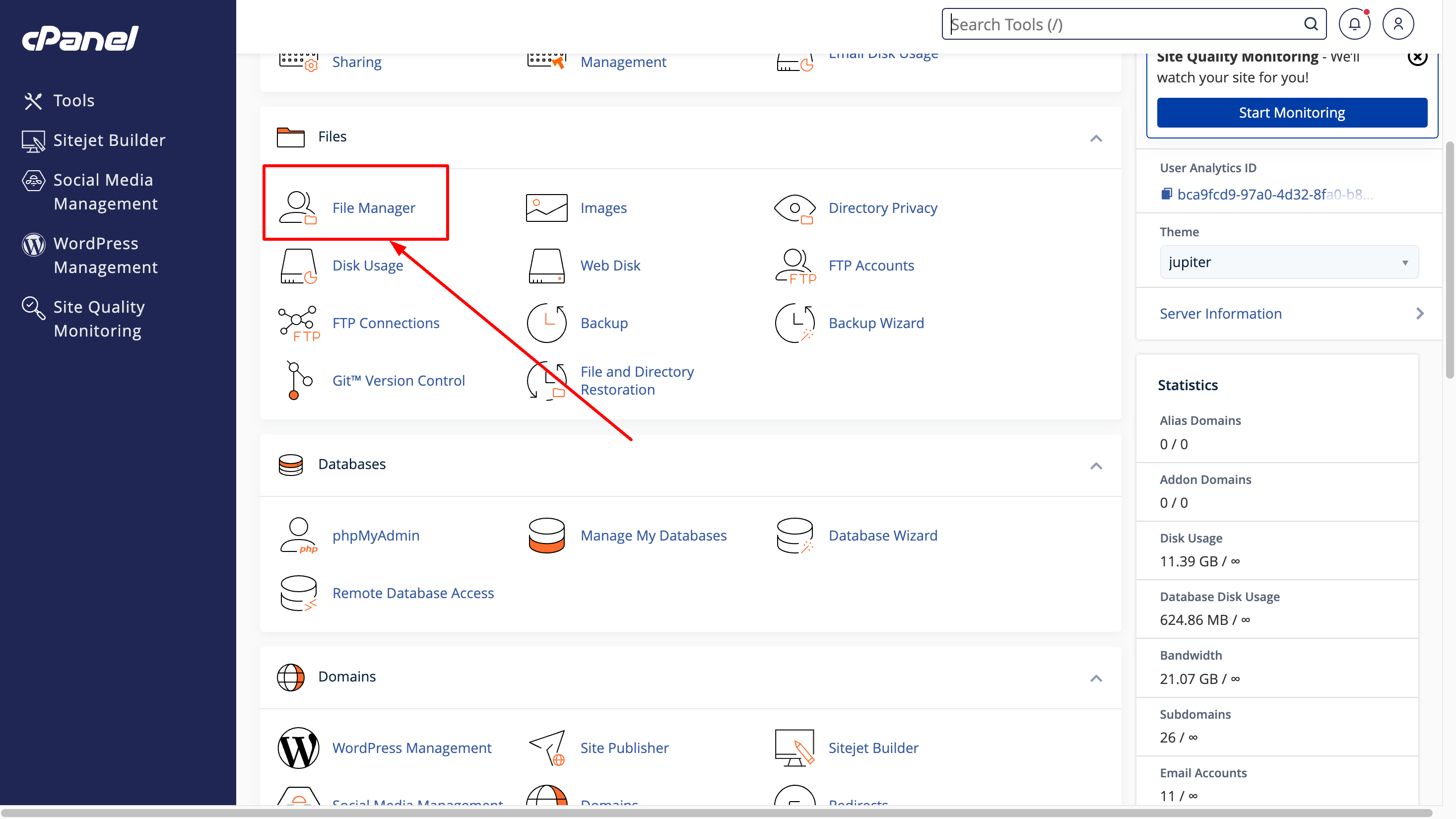
Task: Click the Web Disk link
Action: click(x=610, y=266)
